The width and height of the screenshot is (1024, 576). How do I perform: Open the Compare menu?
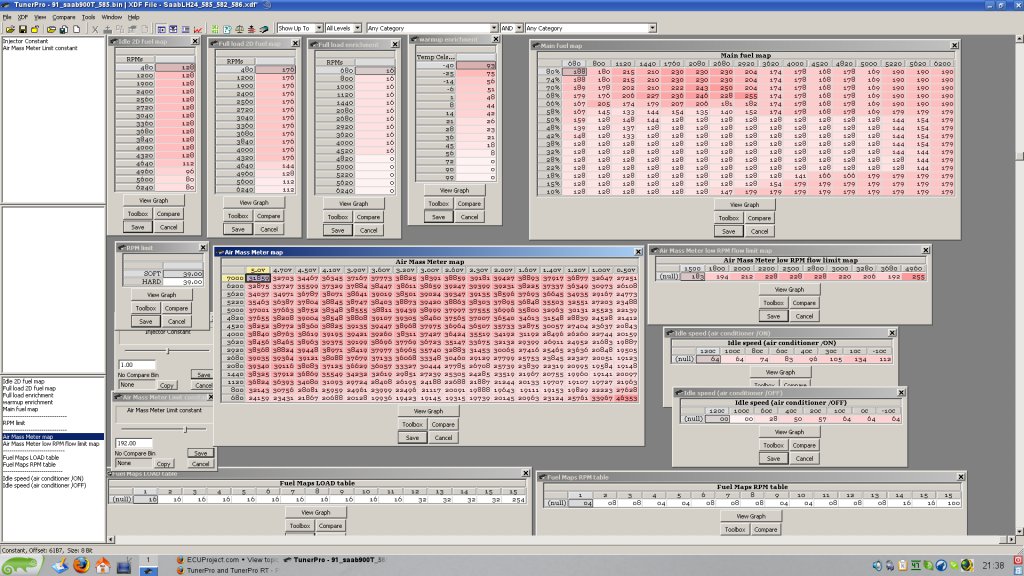(63, 17)
